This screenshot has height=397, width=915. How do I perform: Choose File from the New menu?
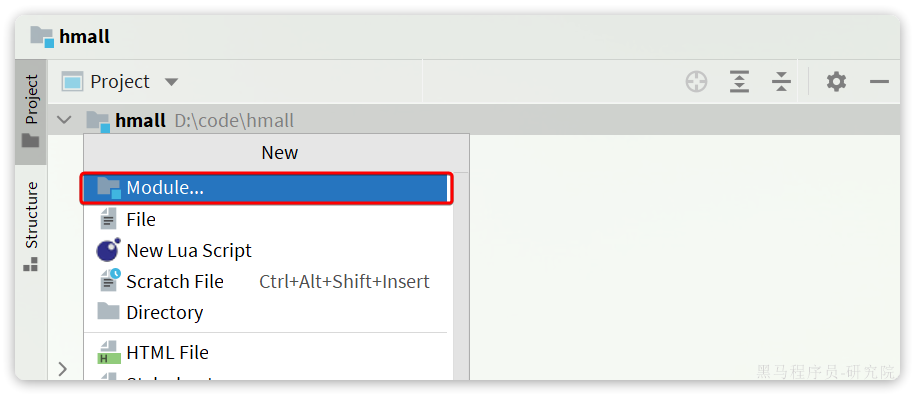(x=267, y=220)
